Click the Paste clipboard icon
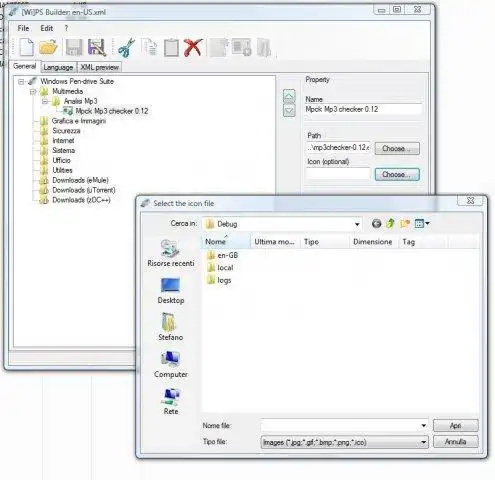The height and width of the screenshot is (480, 495). 171,47
